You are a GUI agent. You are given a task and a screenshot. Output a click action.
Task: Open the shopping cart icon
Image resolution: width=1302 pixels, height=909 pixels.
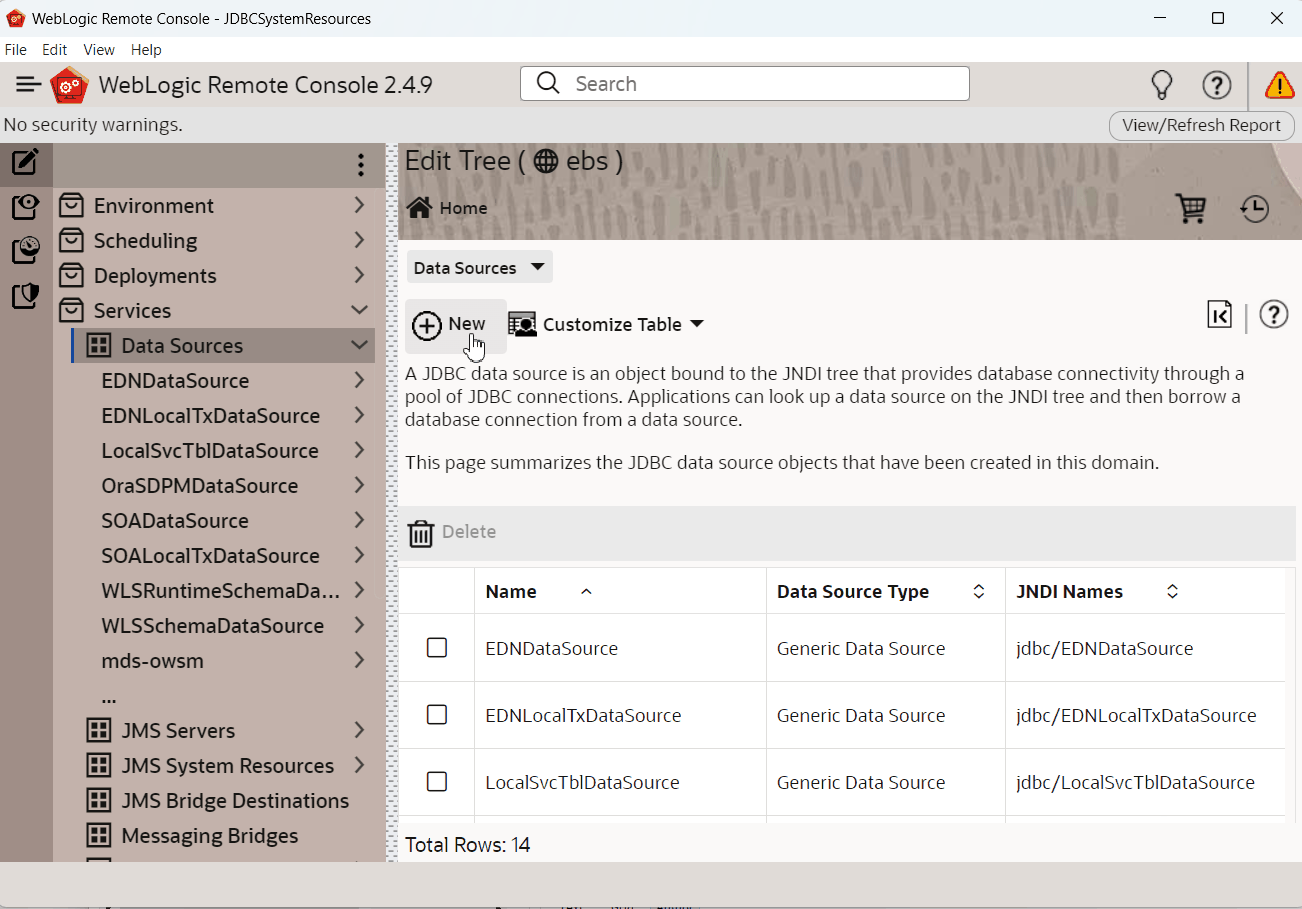coord(1191,208)
